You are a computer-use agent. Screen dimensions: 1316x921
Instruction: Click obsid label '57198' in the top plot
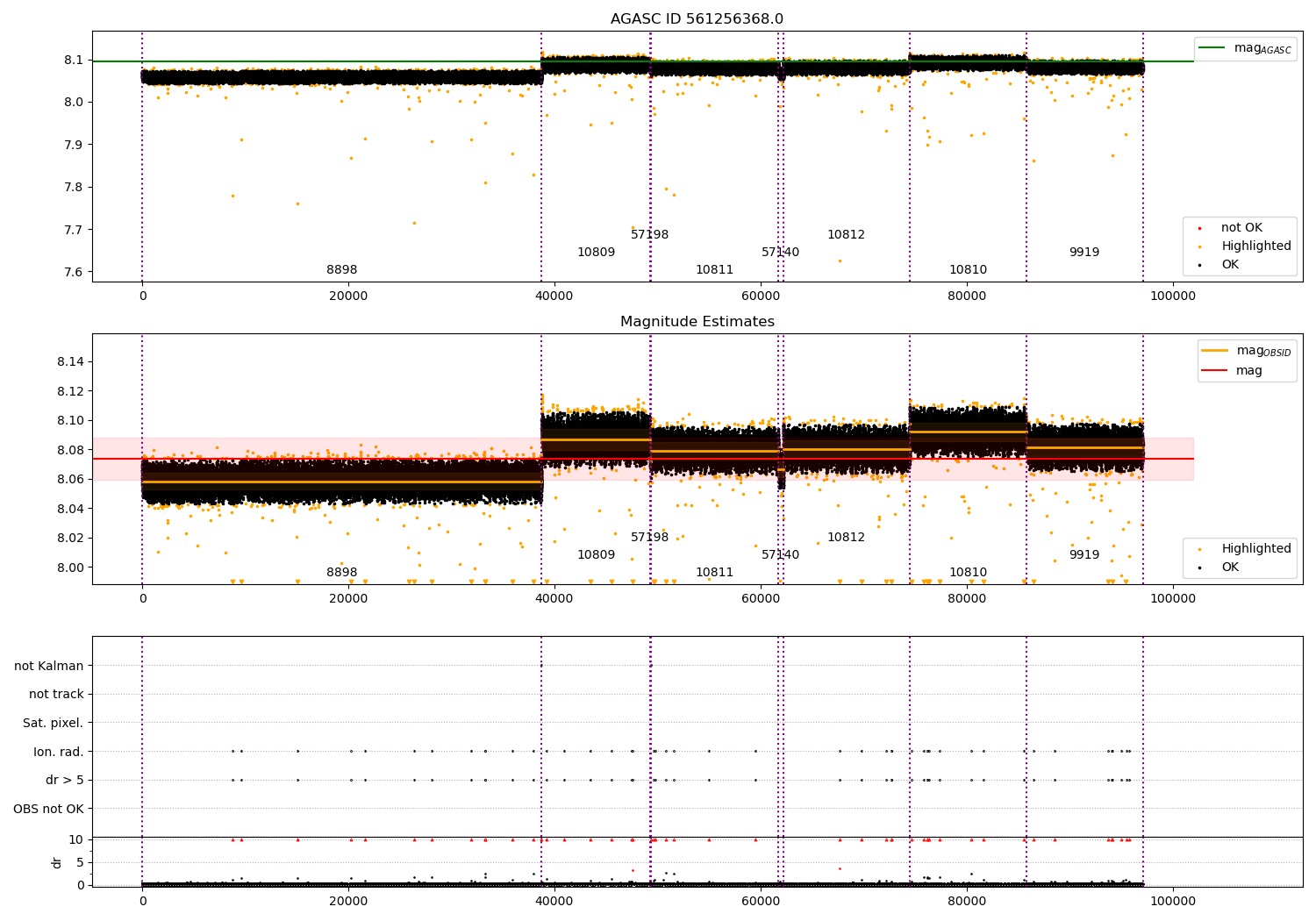[650, 235]
